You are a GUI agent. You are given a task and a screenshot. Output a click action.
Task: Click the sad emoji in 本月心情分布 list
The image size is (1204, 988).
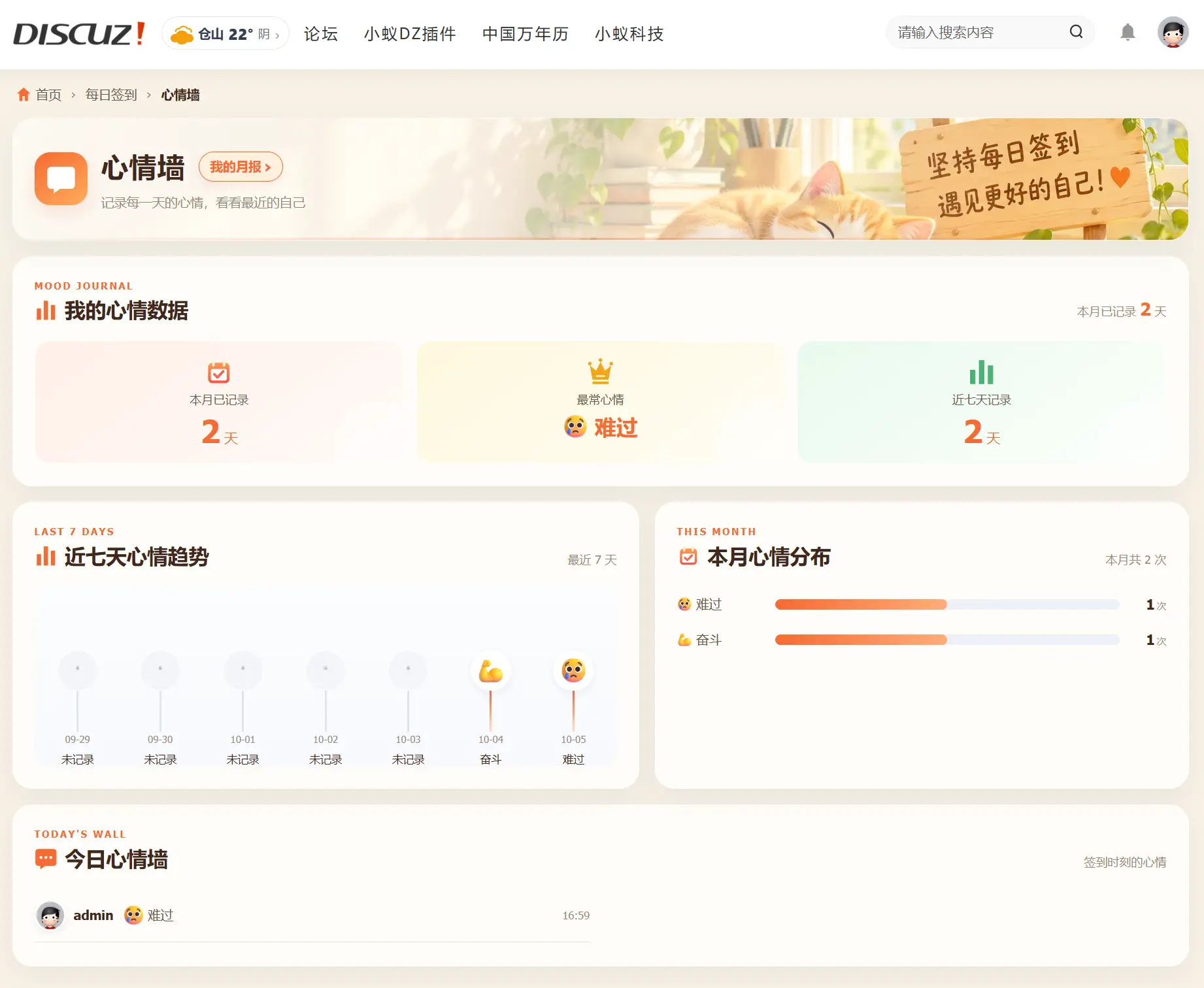(684, 604)
